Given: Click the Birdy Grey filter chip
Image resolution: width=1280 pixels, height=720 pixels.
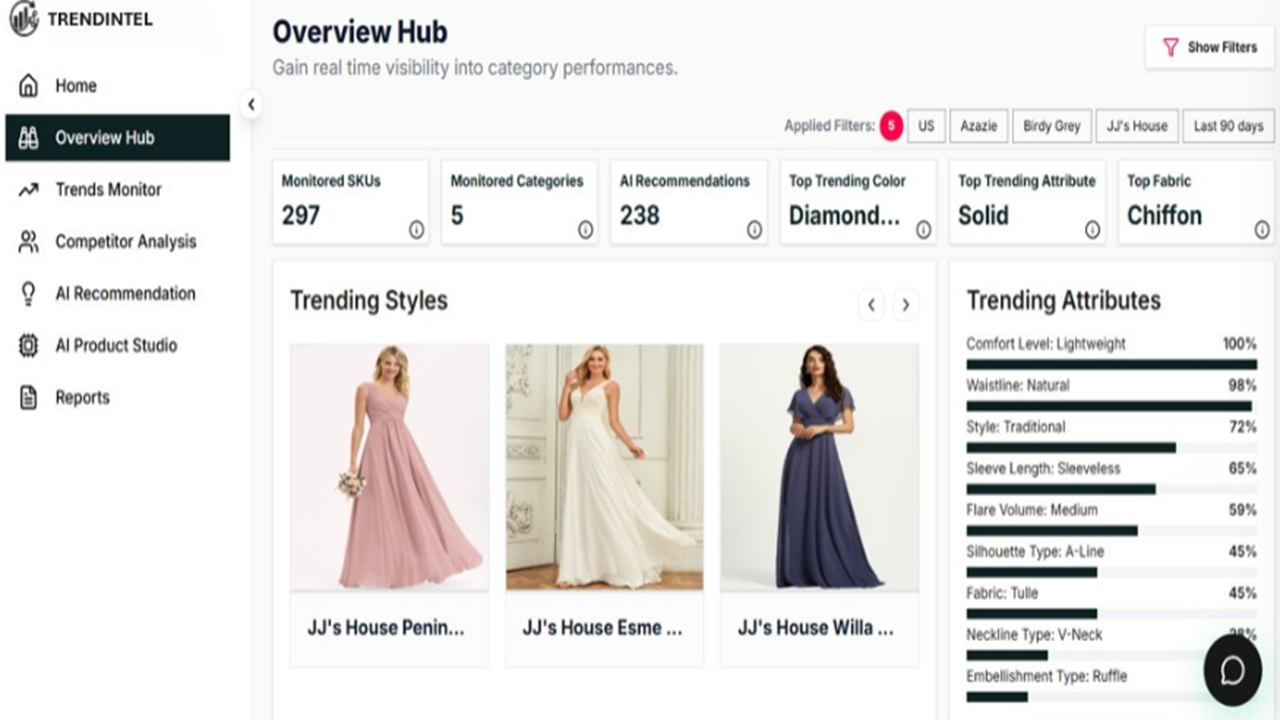Looking at the screenshot, I should 1051,126.
